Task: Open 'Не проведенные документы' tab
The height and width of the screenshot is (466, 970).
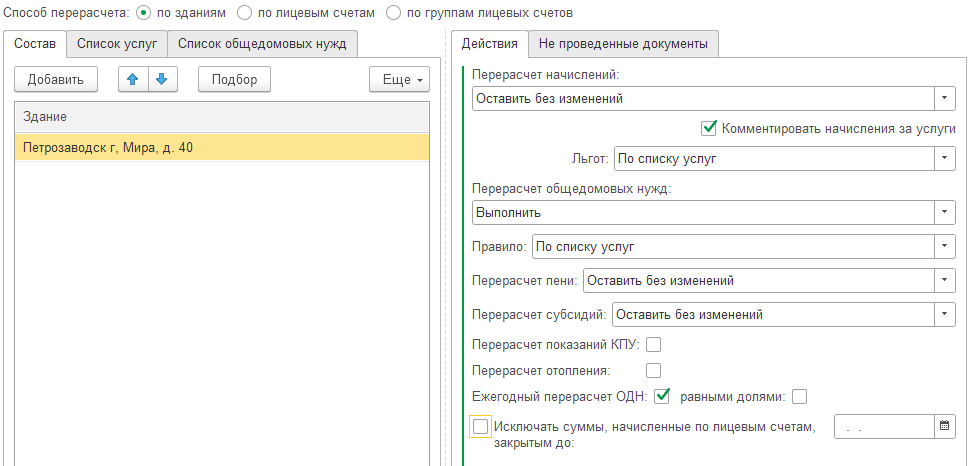Action: (x=623, y=44)
